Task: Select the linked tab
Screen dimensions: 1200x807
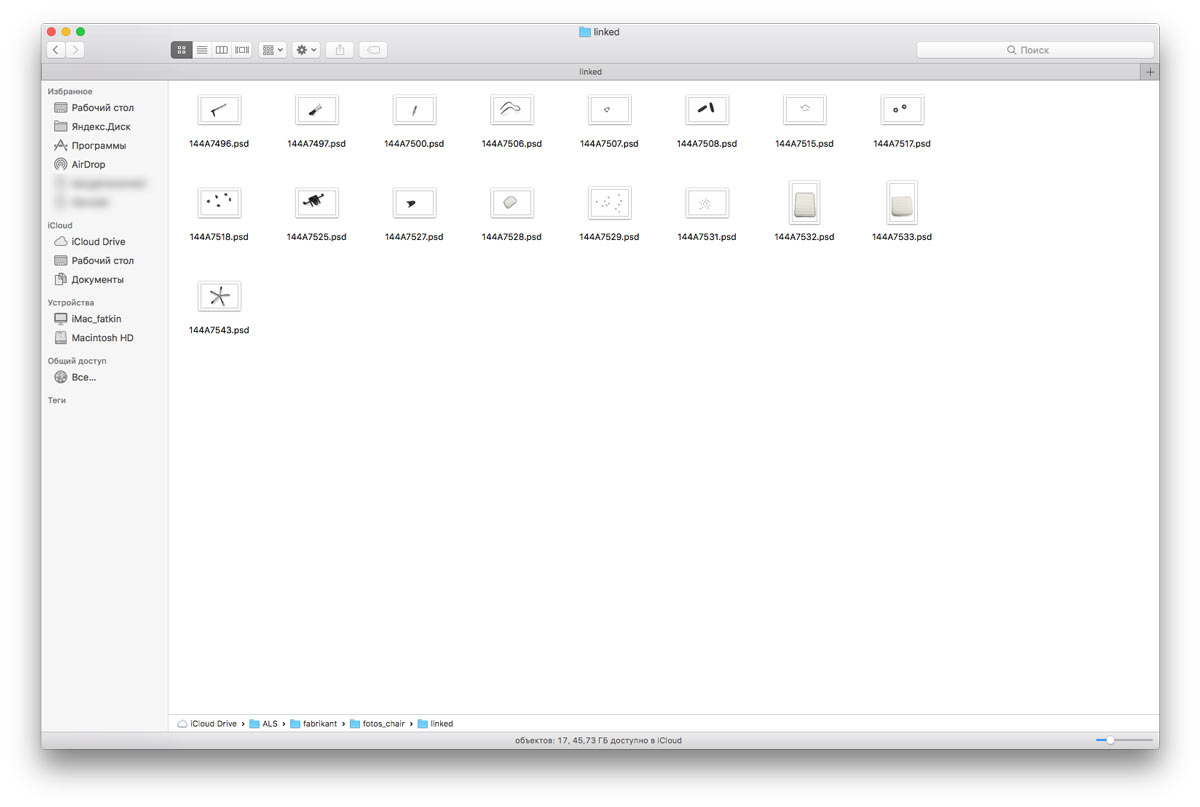Action: coord(590,72)
